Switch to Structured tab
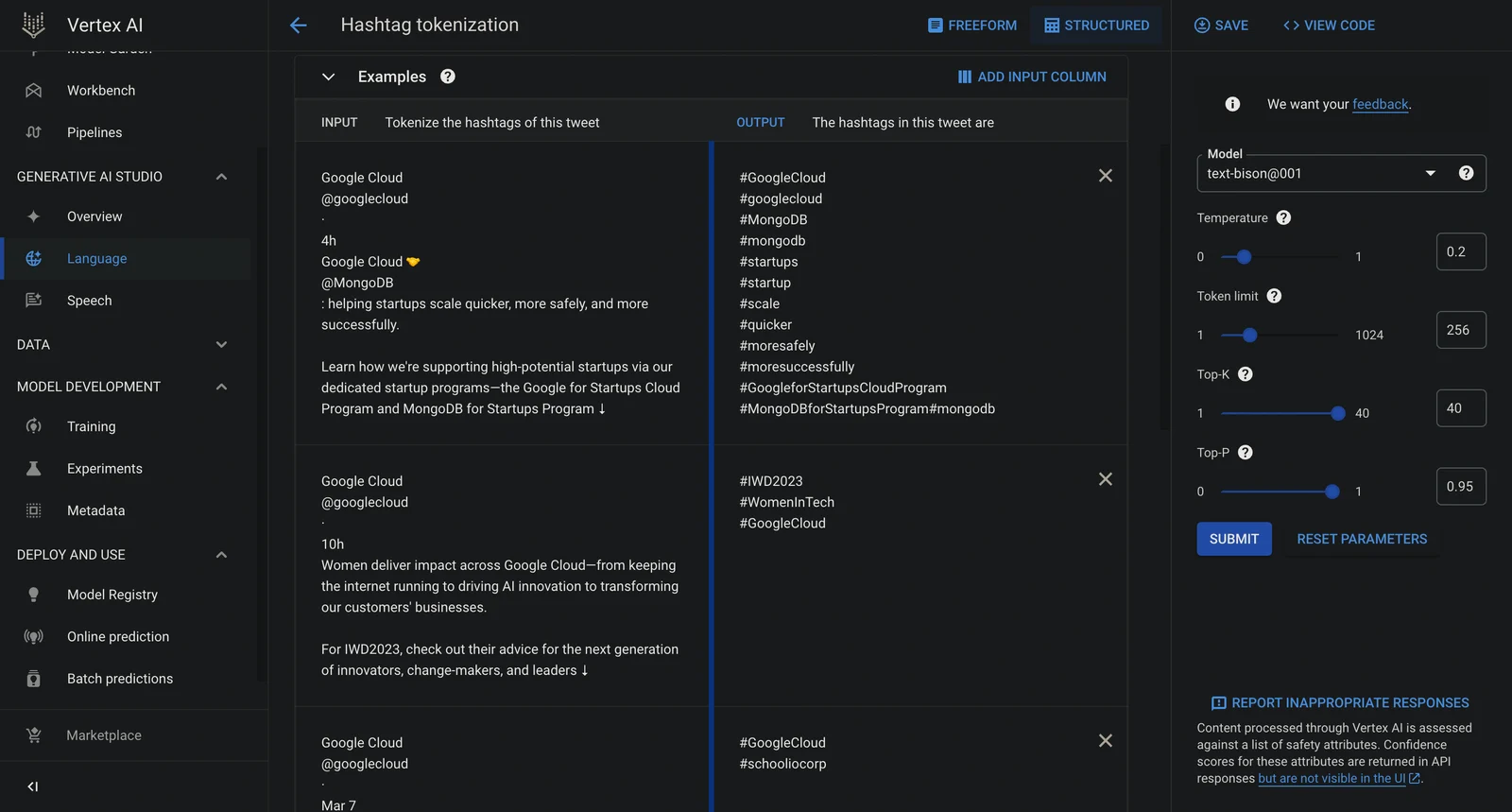Image resolution: width=1512 pixels, height=812 pixels. (1097, 26)
